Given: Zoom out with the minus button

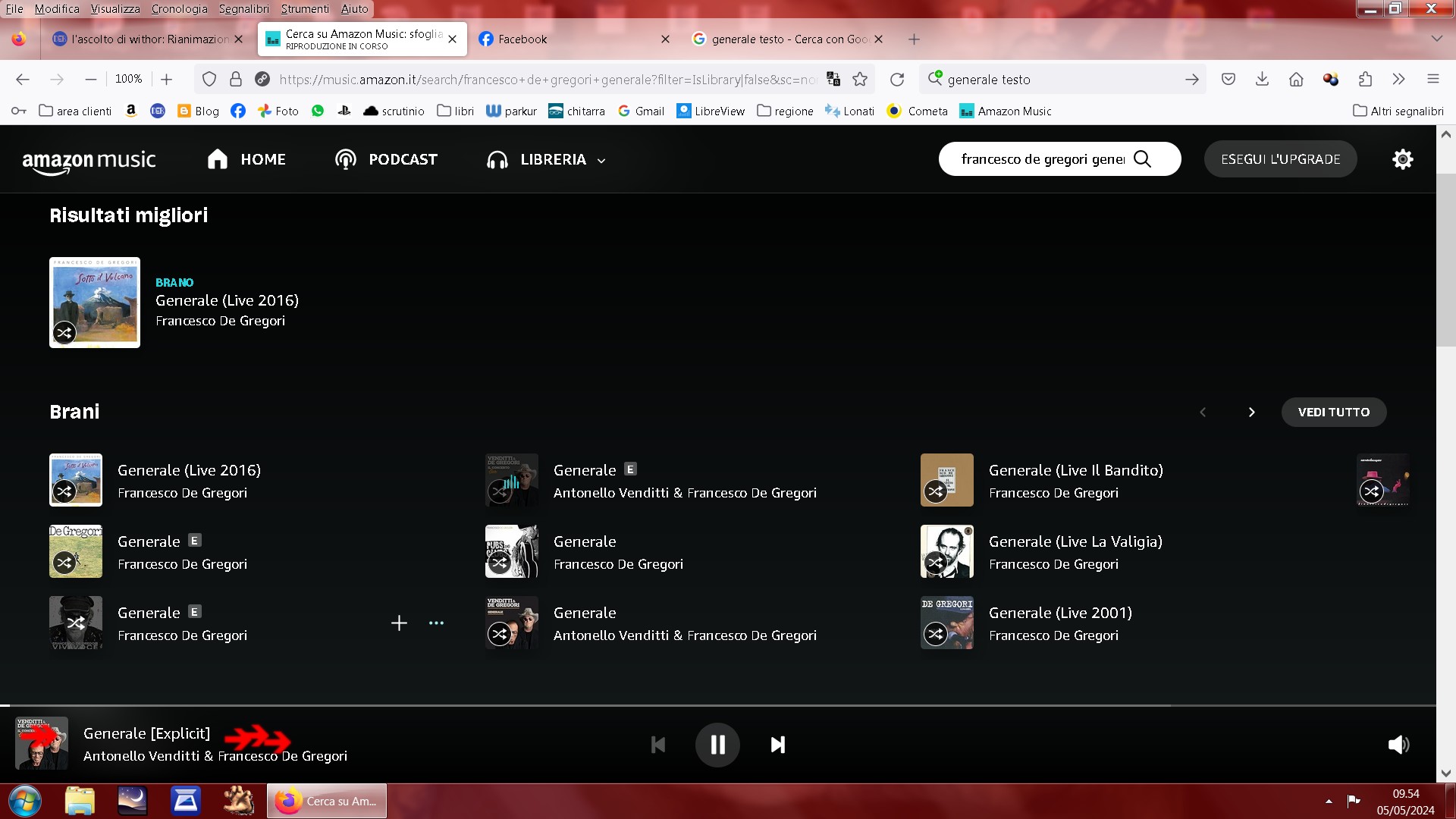Looking at the screenshot, I should (90, 79).
